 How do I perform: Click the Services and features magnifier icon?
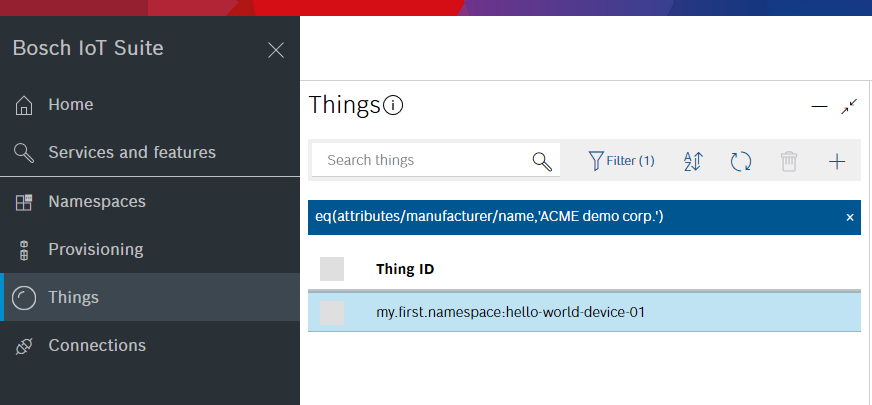pyautogui.click(x=24, y=152)
